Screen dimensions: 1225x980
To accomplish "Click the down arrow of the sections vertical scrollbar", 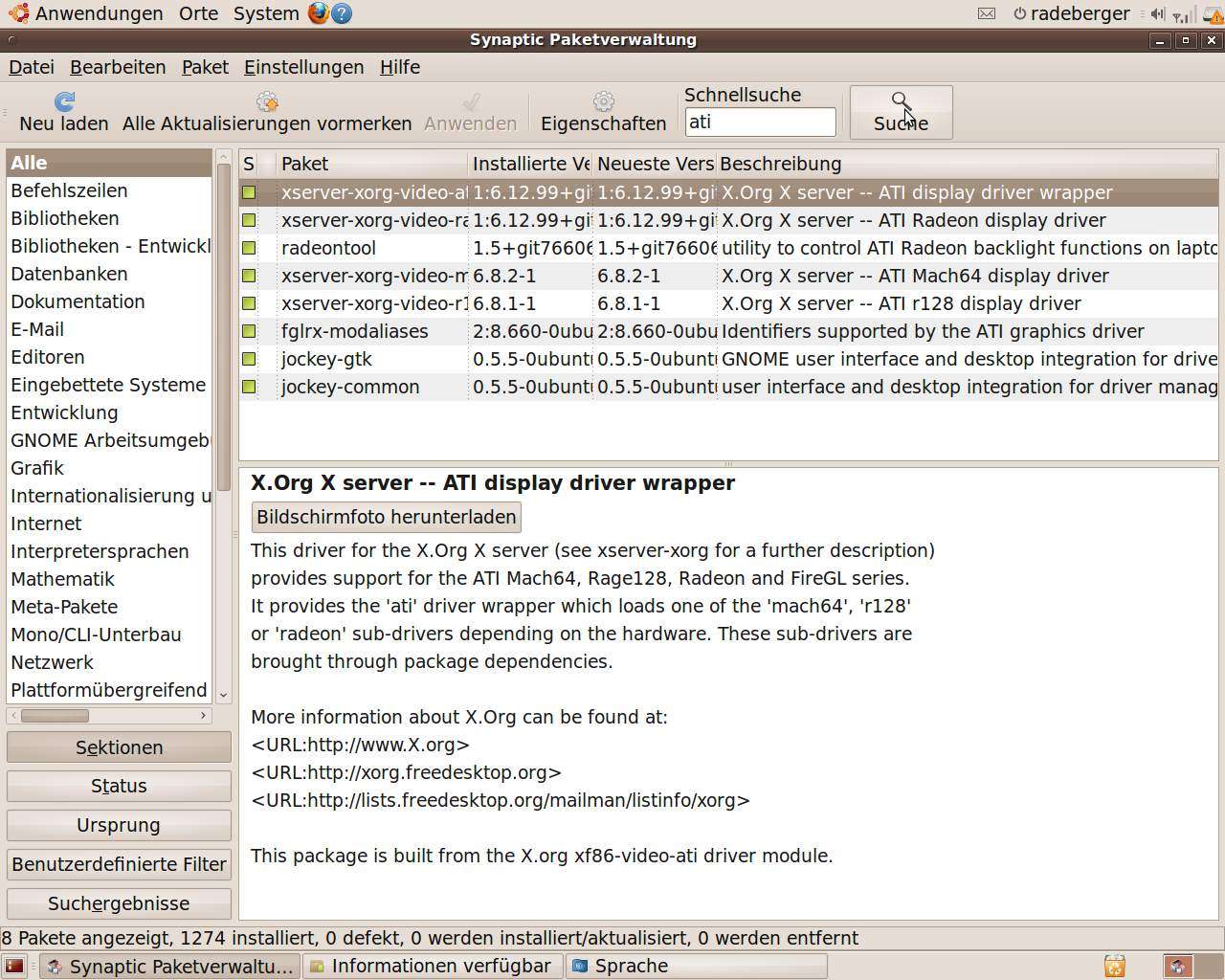I will pos(224,695).
